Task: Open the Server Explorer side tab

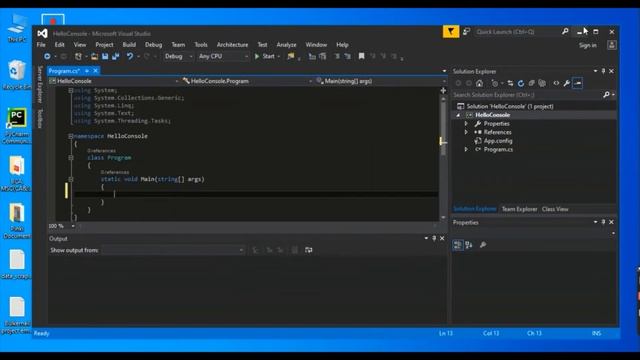Action: [x=40, y=84]
